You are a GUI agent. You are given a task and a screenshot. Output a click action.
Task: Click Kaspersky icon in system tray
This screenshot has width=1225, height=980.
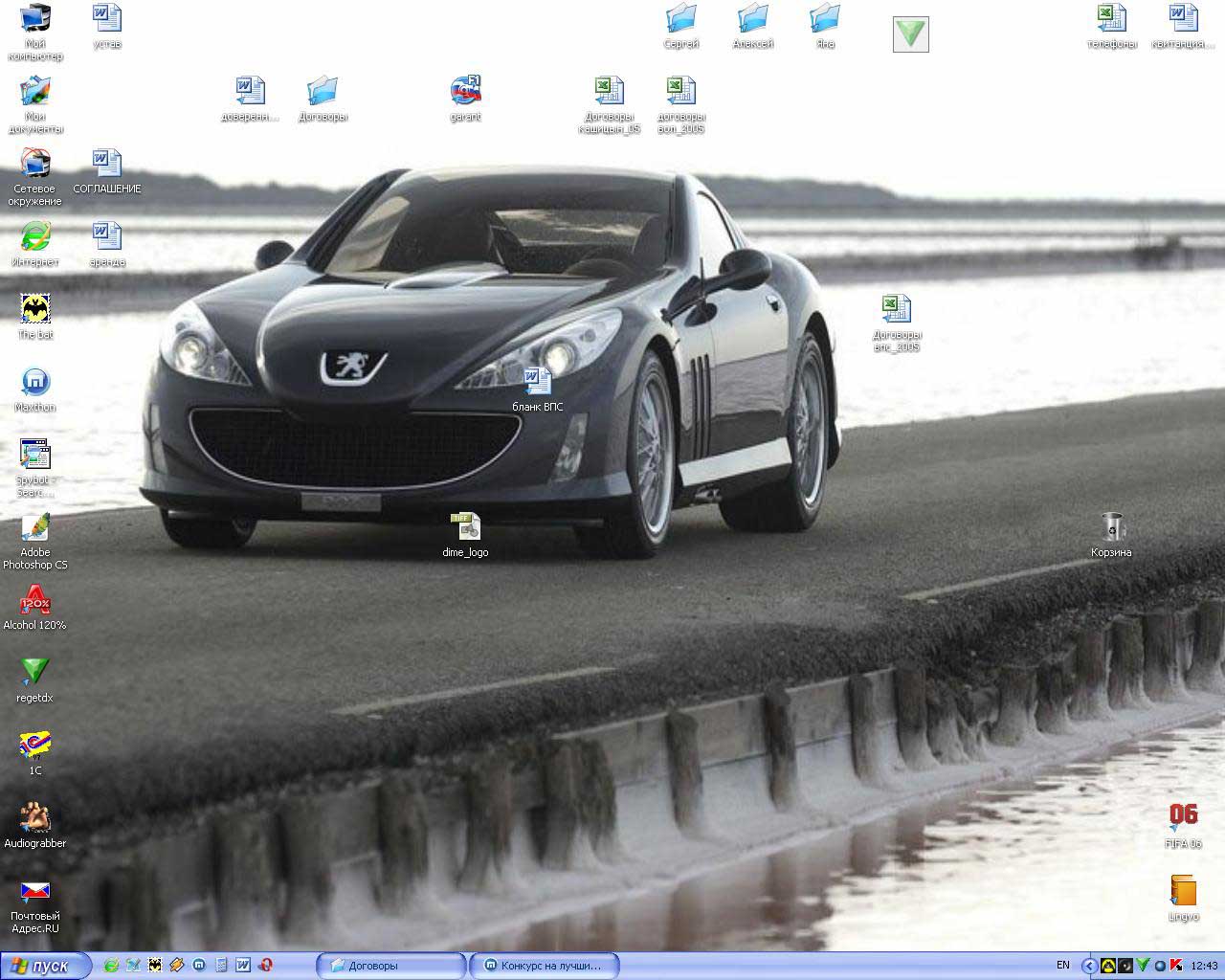pyautogui.click(x=1176, y=966)
